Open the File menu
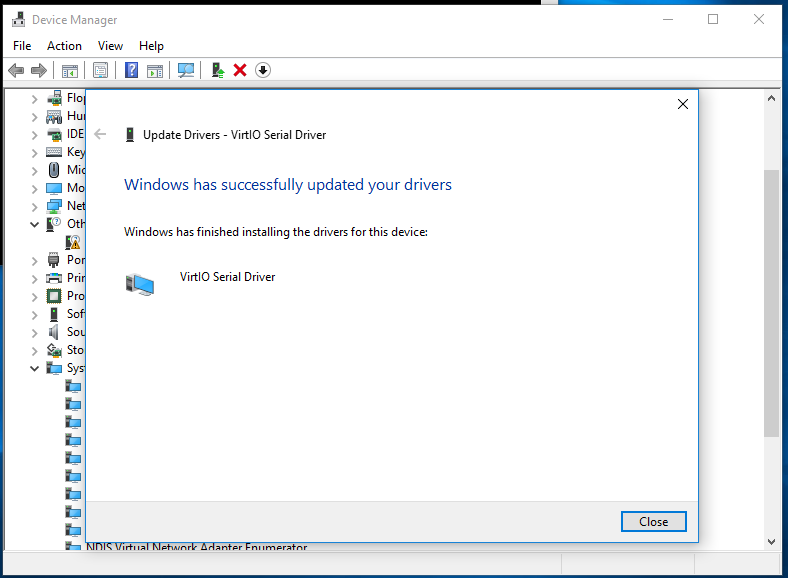This screenshot has width=788, height=578. [22, 46]
